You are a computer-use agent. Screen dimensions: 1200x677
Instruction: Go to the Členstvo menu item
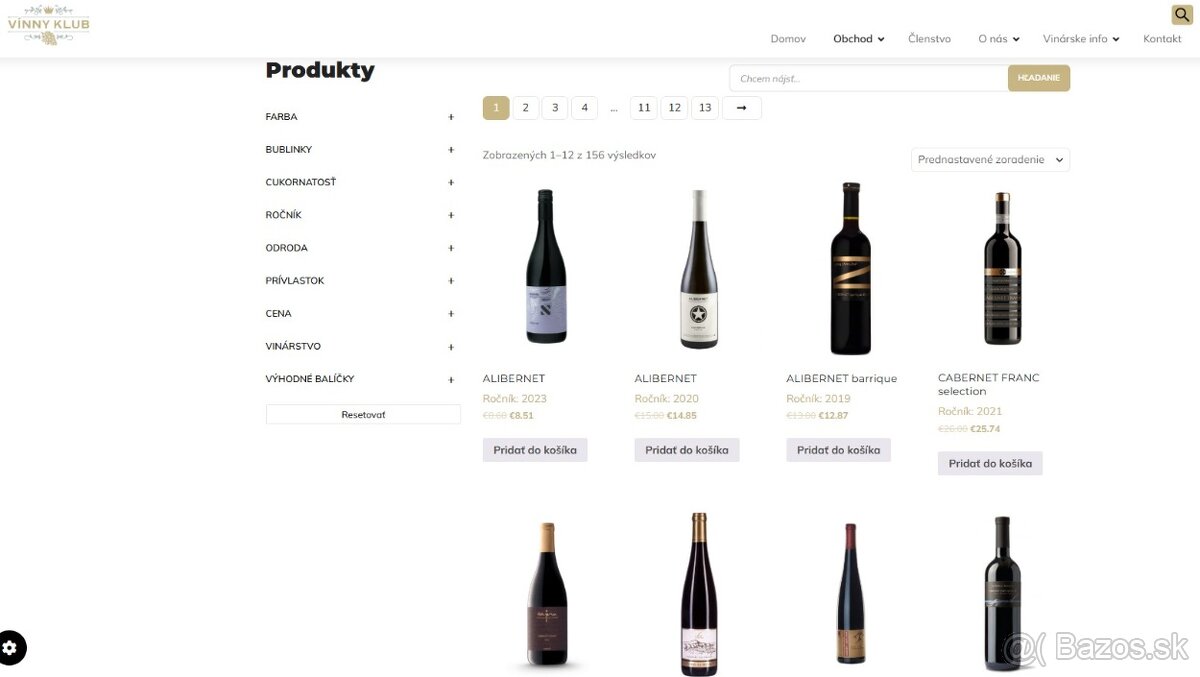pos(929,39)
